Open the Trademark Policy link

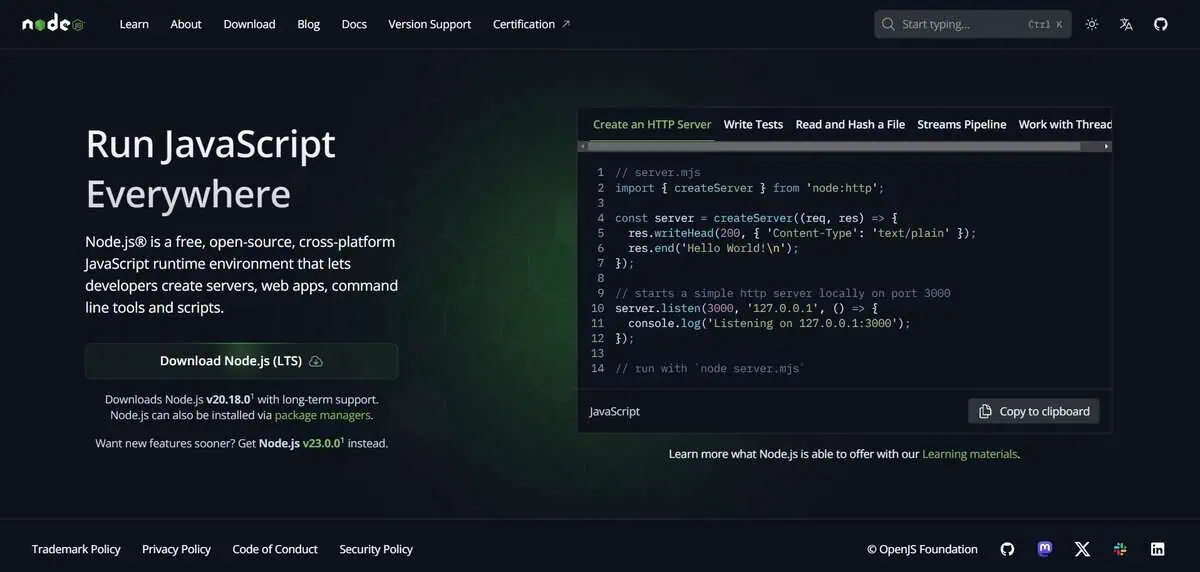[x=76, y=549]
